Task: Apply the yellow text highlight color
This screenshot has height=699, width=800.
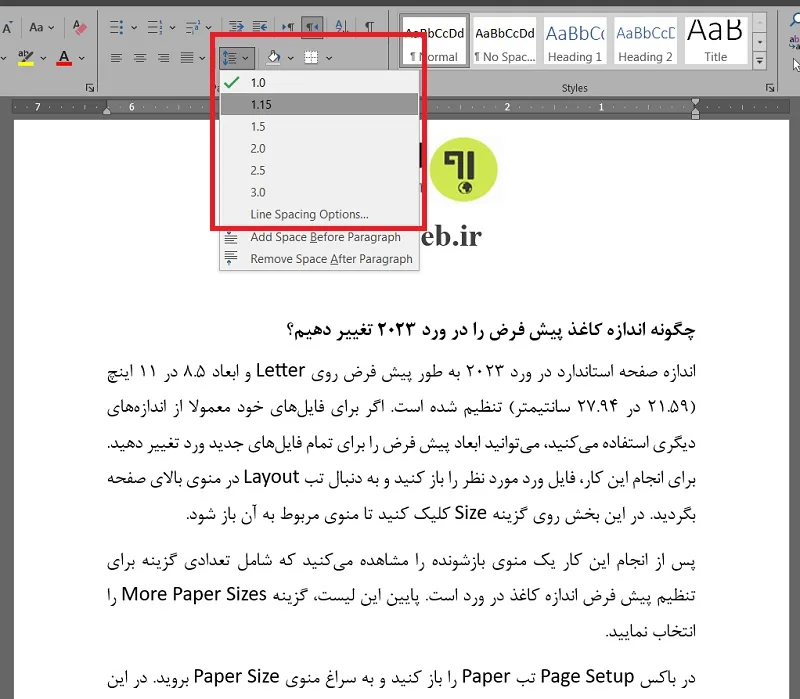Action: click(x=26, y=58)
